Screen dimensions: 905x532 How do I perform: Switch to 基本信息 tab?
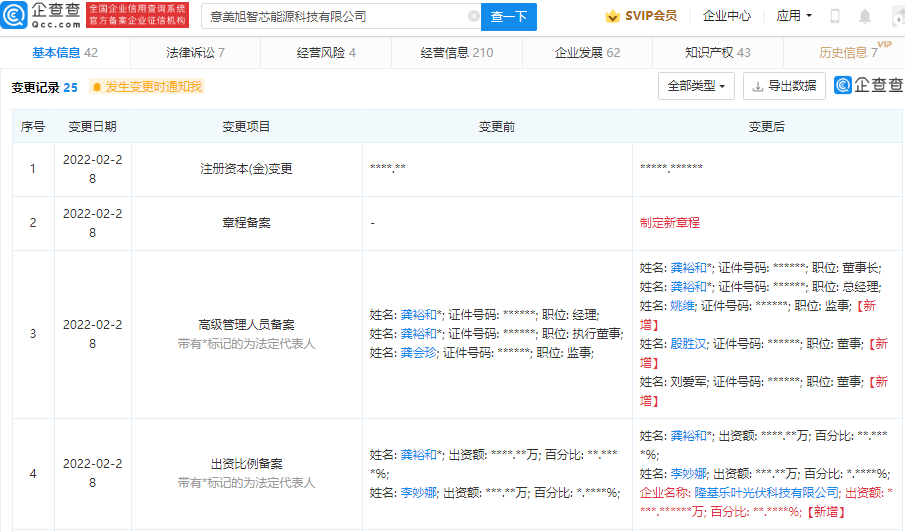click(65, 53)
